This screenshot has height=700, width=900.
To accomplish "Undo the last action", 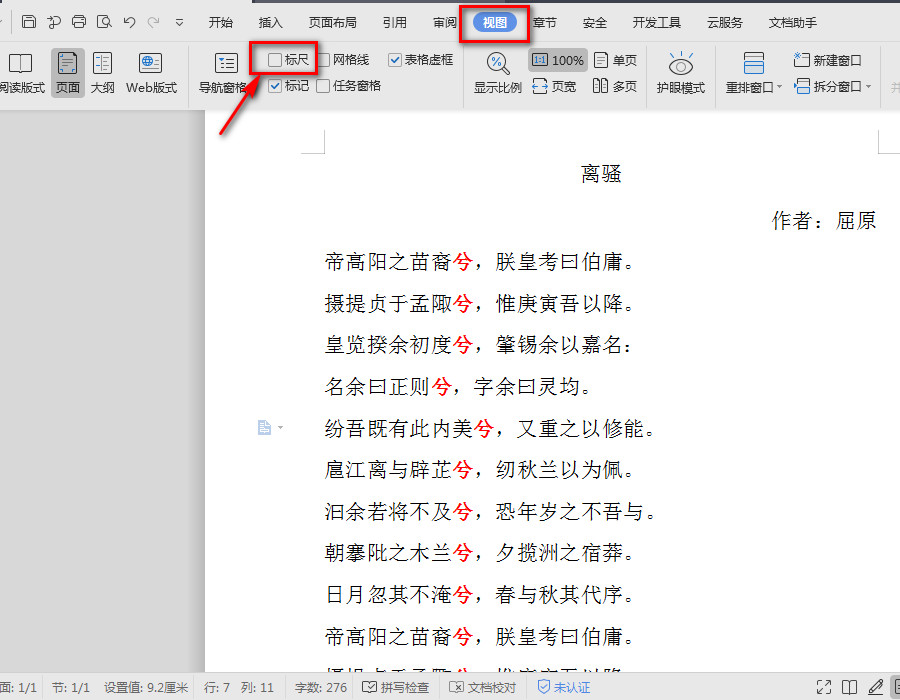I will (129, 22).
